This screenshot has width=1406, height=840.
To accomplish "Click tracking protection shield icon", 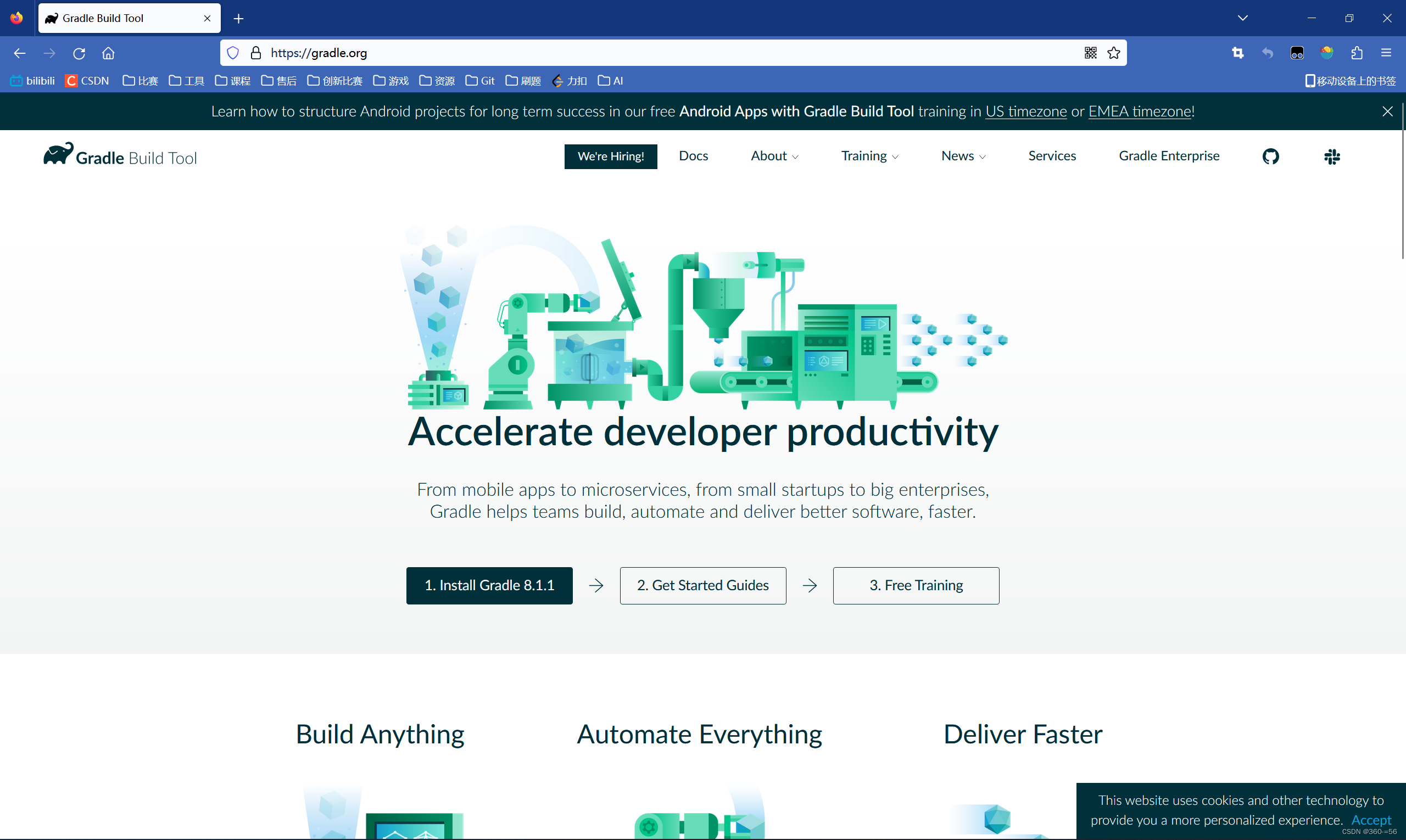I will (233, 53).
